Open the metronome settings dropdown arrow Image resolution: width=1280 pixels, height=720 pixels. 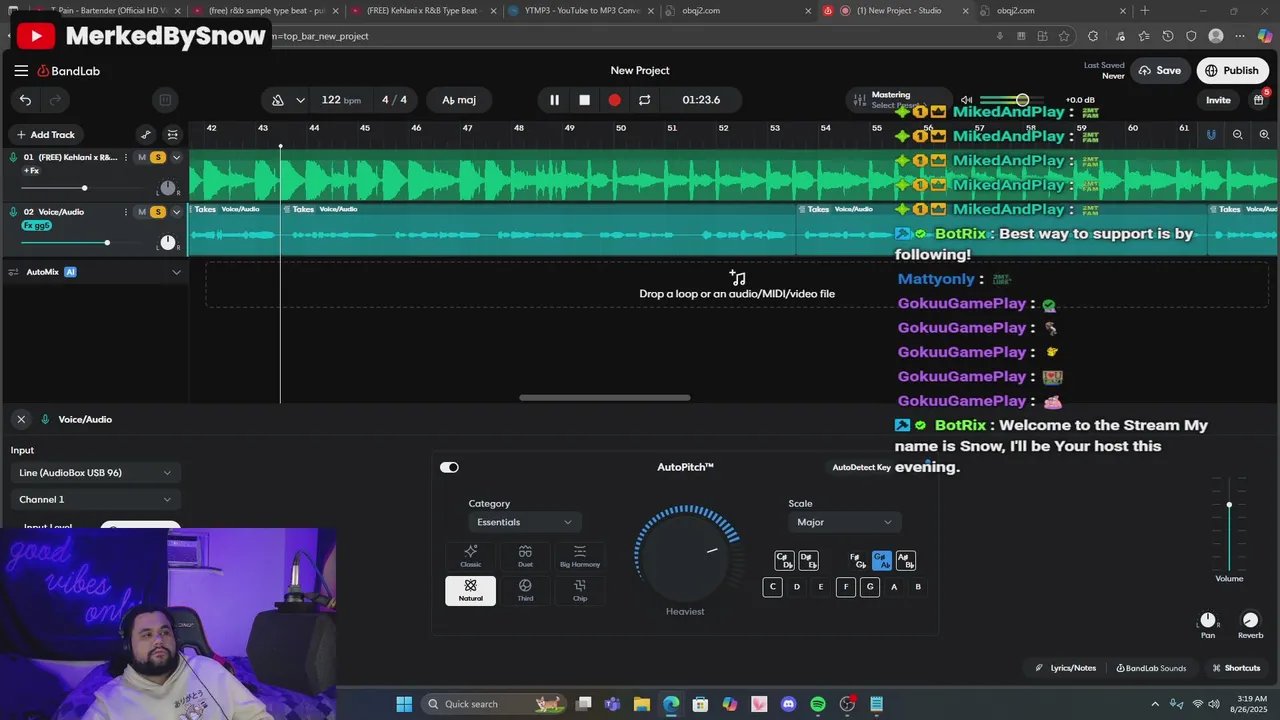[300, 100]
